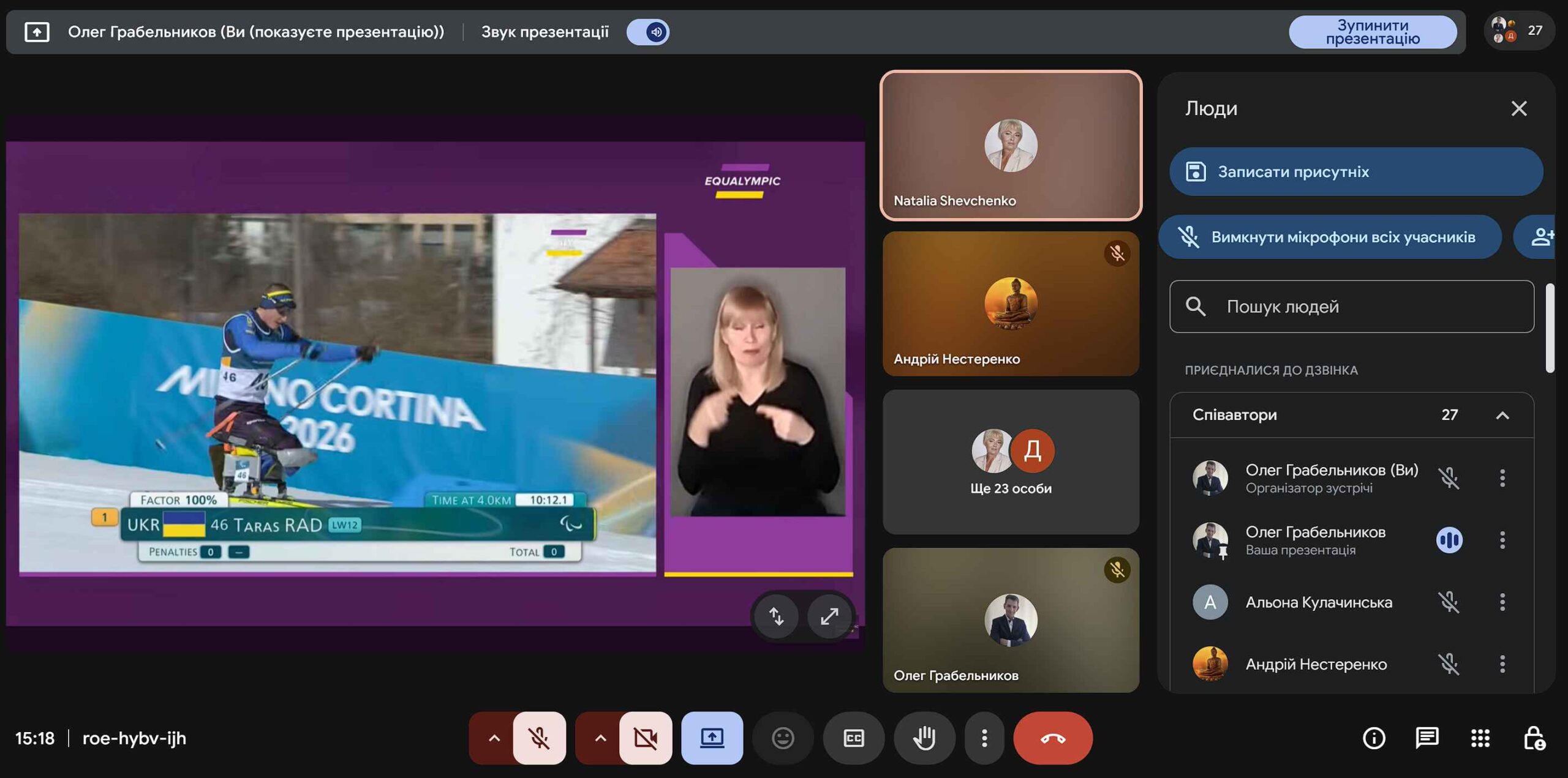Click the presenter name Олег Грабельников in top bar
Viewport: 1568px width, 778px height.
coord(255,32)
